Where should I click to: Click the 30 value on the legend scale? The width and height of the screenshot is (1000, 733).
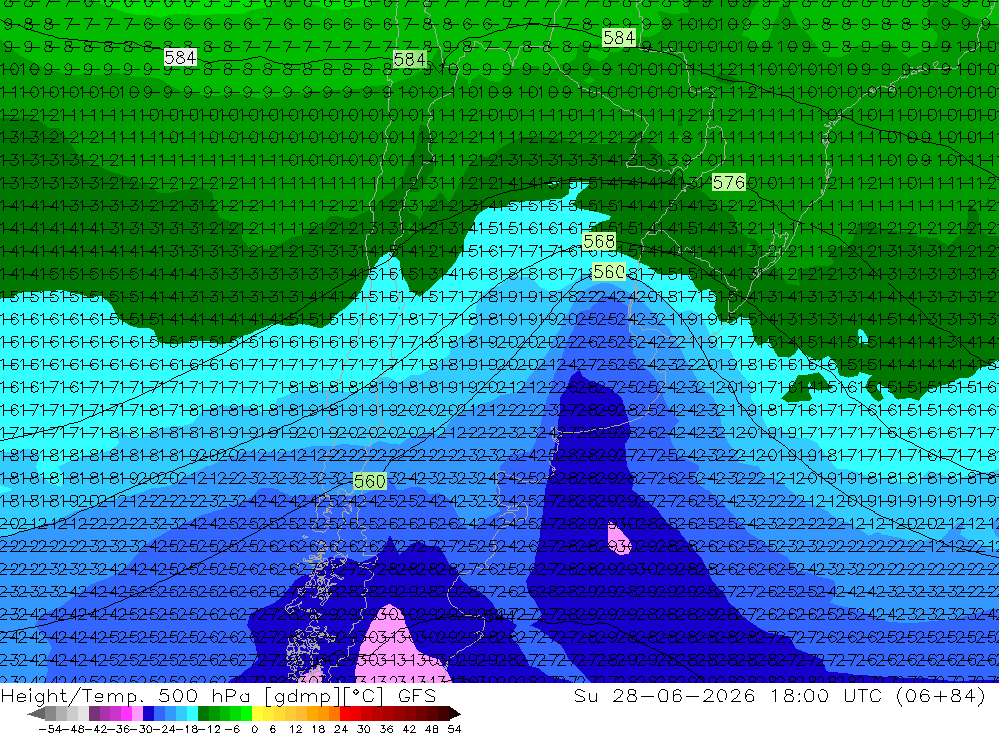(x=364, y=729)
